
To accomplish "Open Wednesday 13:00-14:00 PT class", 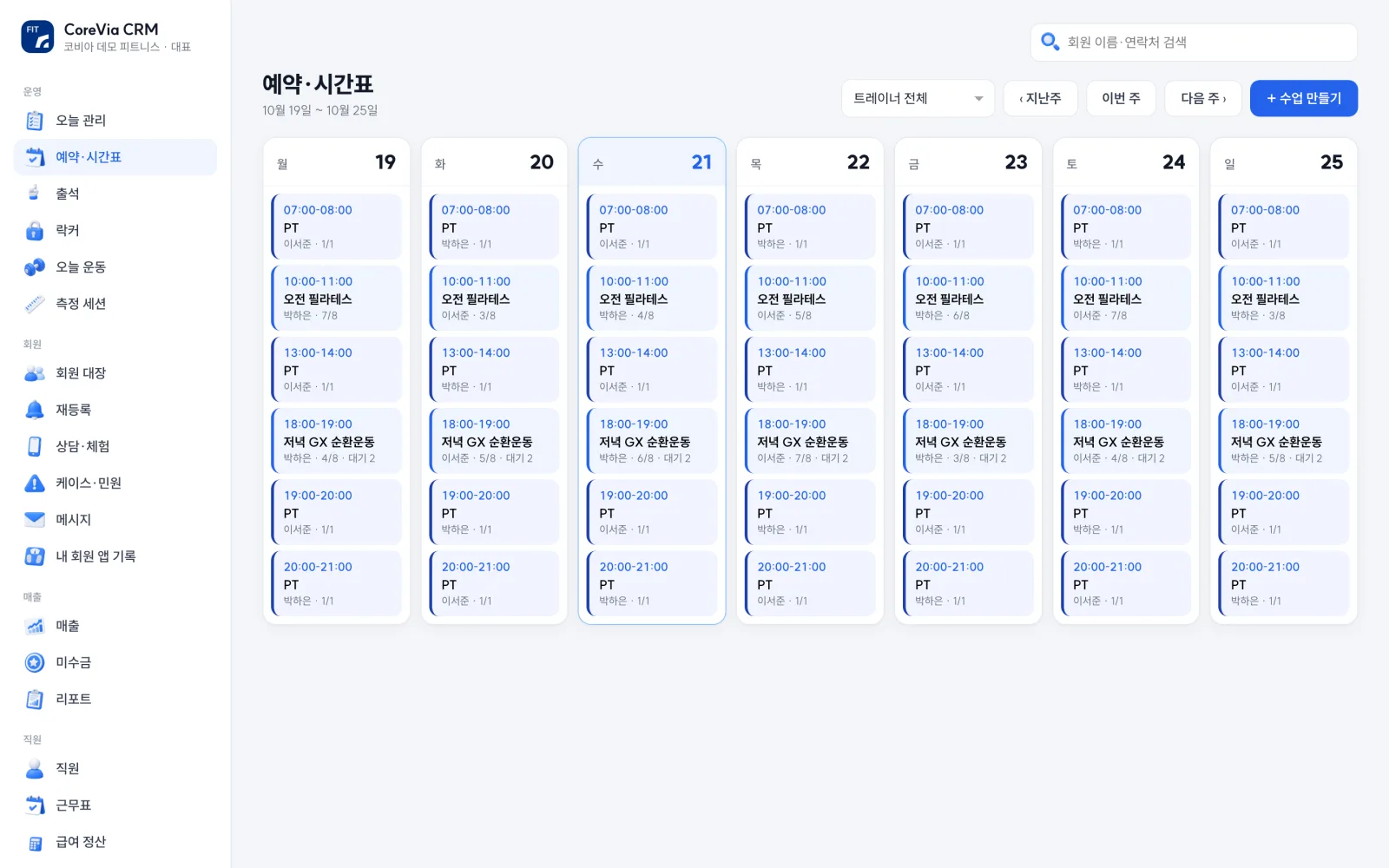I will click(652, 370).
